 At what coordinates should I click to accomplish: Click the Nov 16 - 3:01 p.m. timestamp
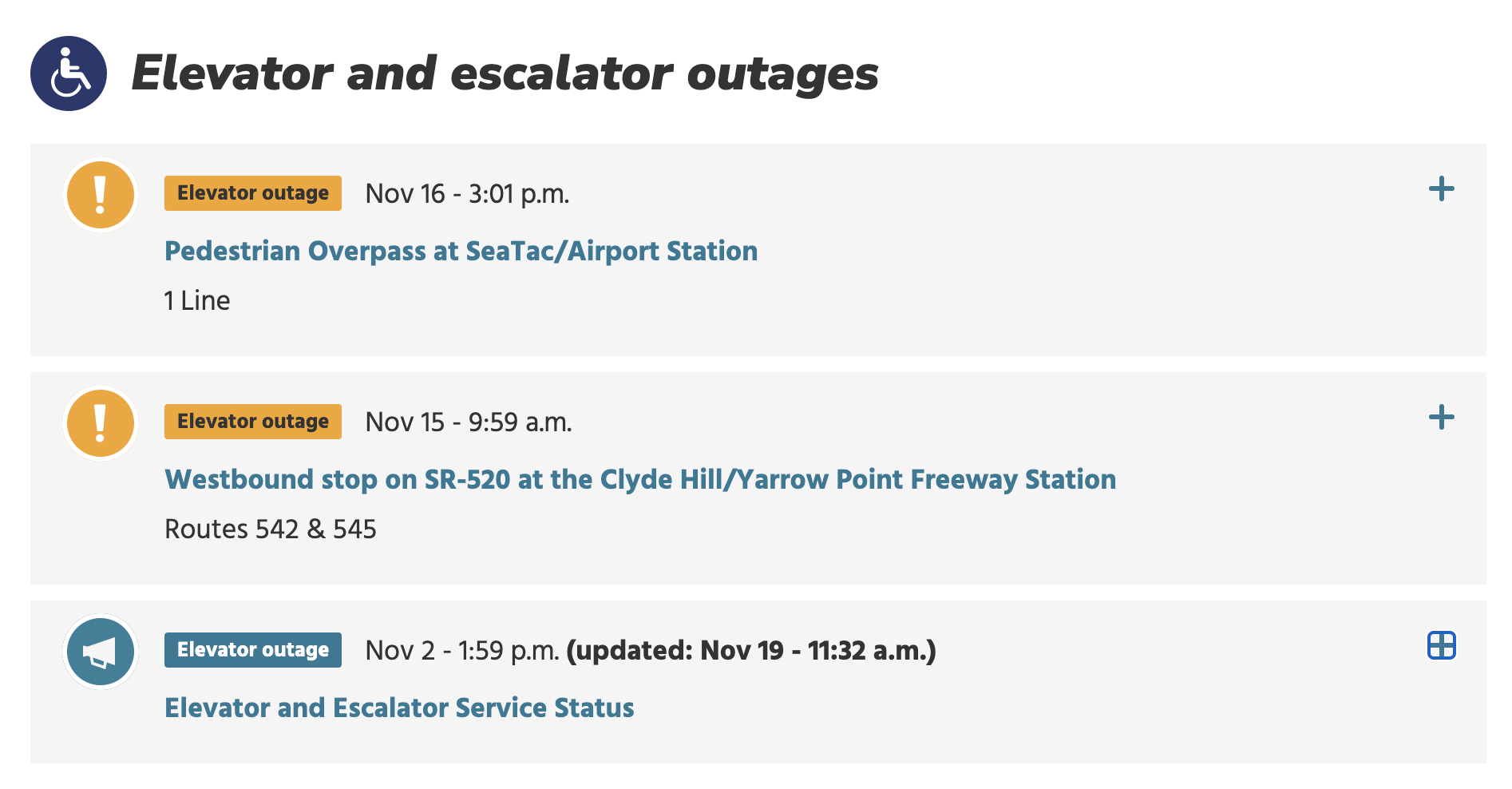[x=467, y=194]
